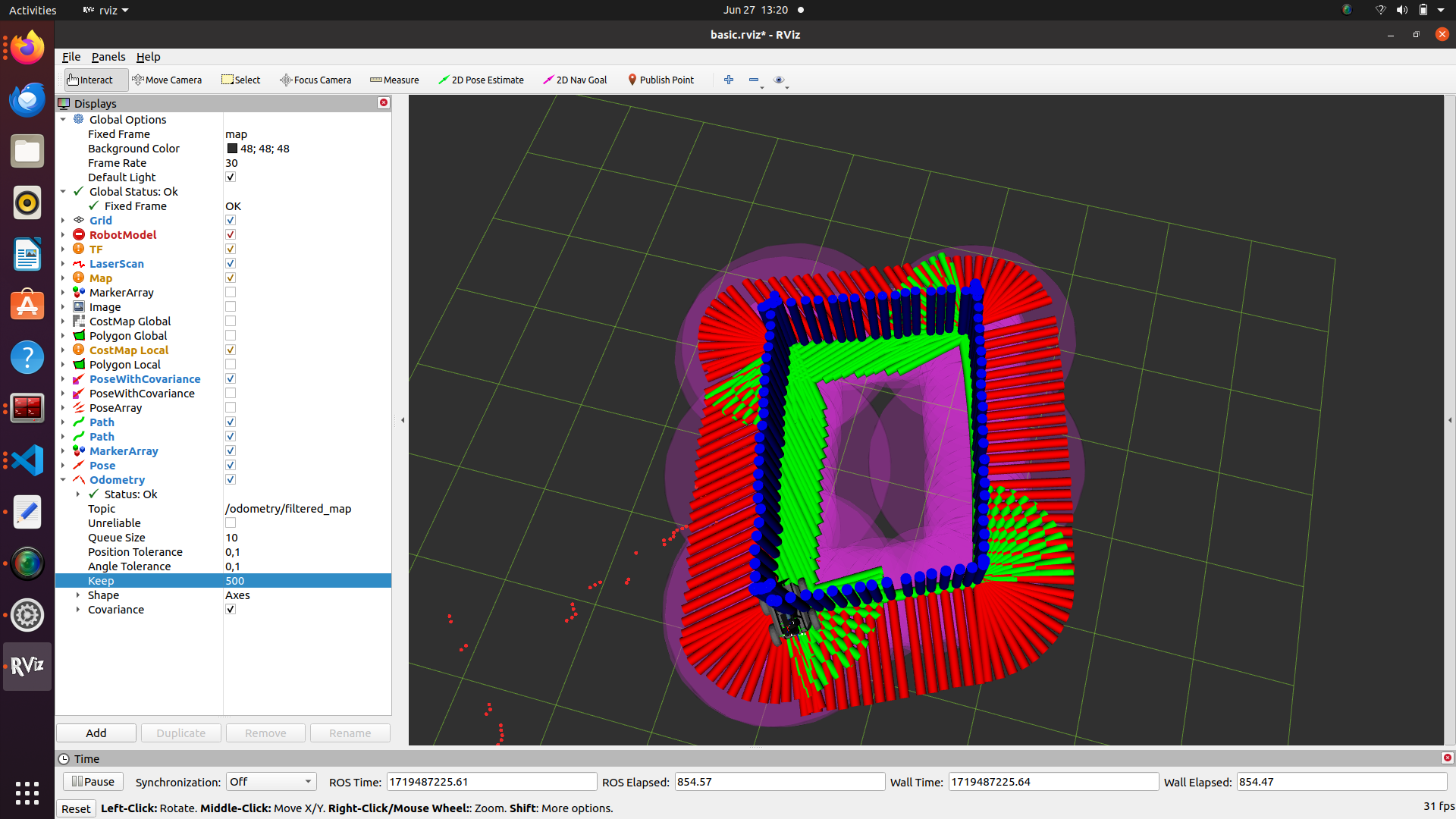The height and width of the screenshot is (819, 1456).
Task: Open the Help menu
Action: point(147,56)
